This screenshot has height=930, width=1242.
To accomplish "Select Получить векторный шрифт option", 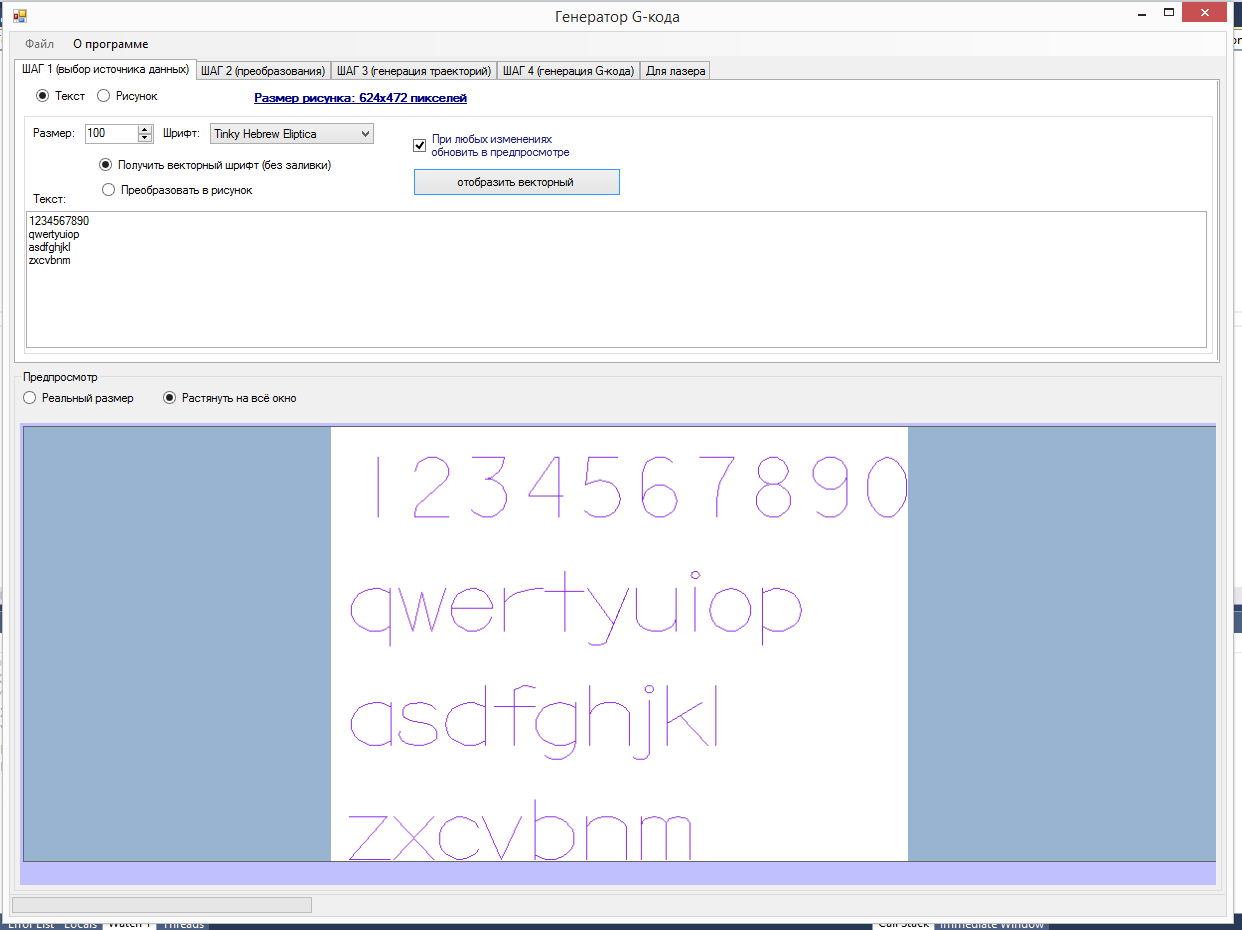I will click(x=215, y=165).
